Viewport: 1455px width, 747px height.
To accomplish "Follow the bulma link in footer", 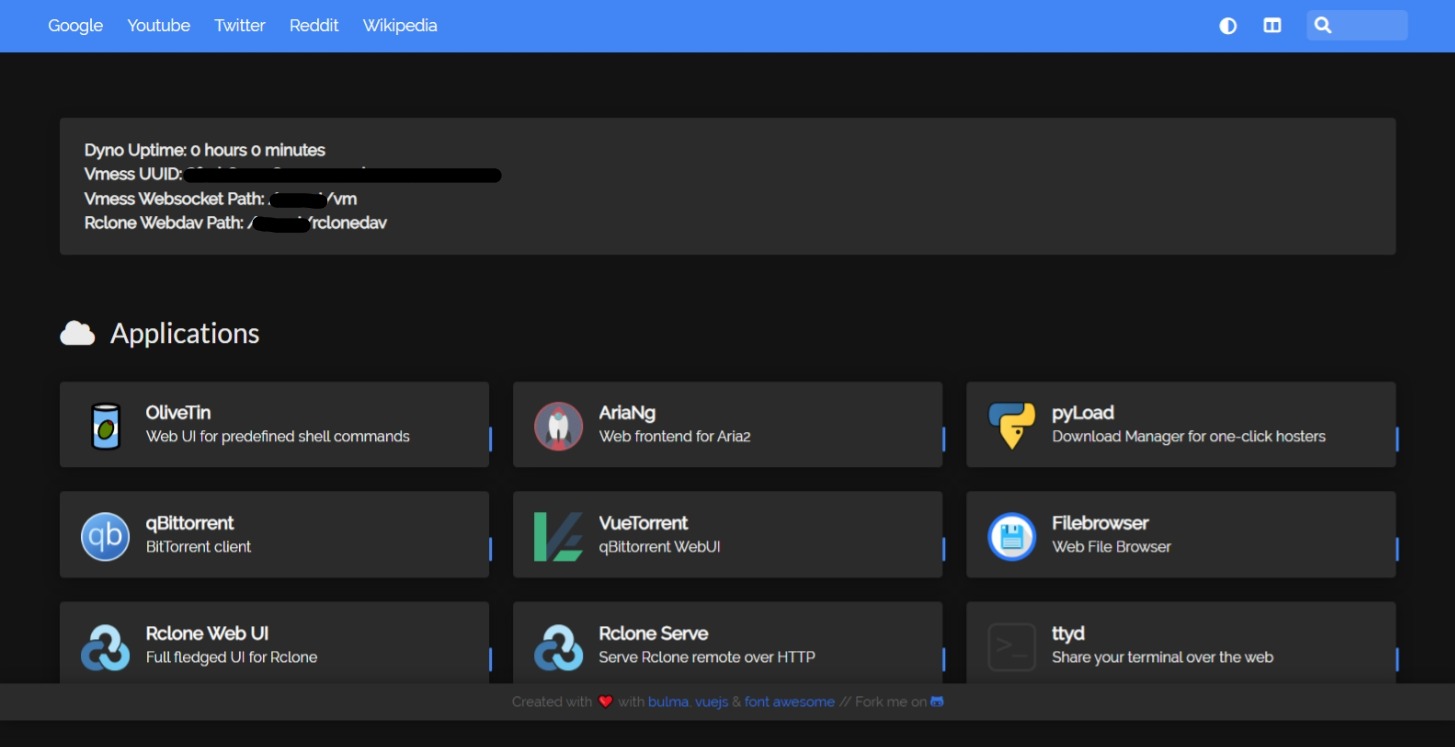I will tap(667, 702).
